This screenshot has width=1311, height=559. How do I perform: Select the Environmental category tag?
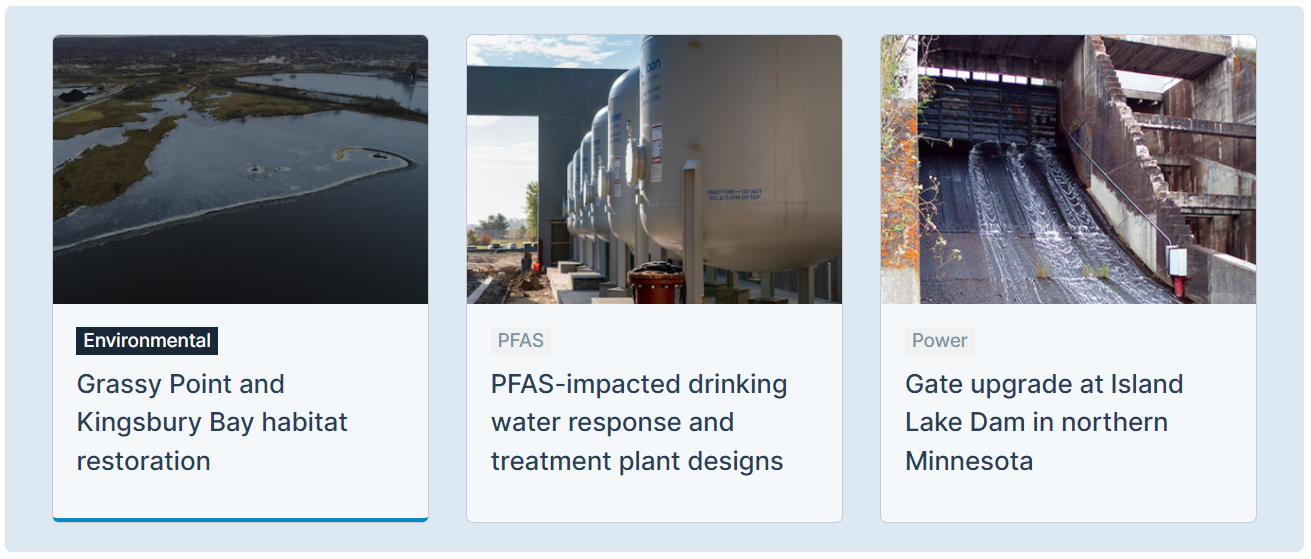[x=147, y=341]
